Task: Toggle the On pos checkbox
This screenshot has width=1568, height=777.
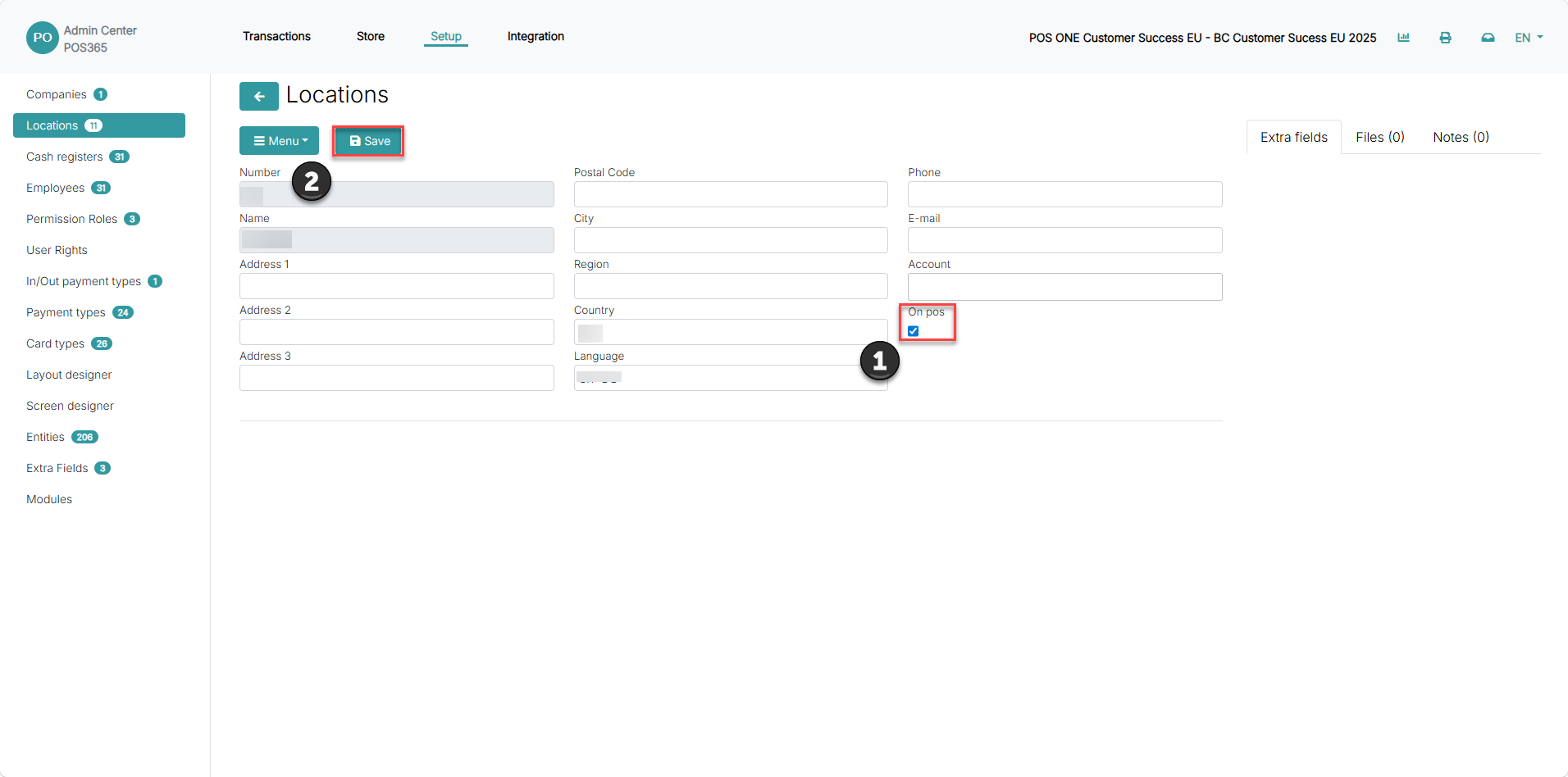Action: coord(913,331)
